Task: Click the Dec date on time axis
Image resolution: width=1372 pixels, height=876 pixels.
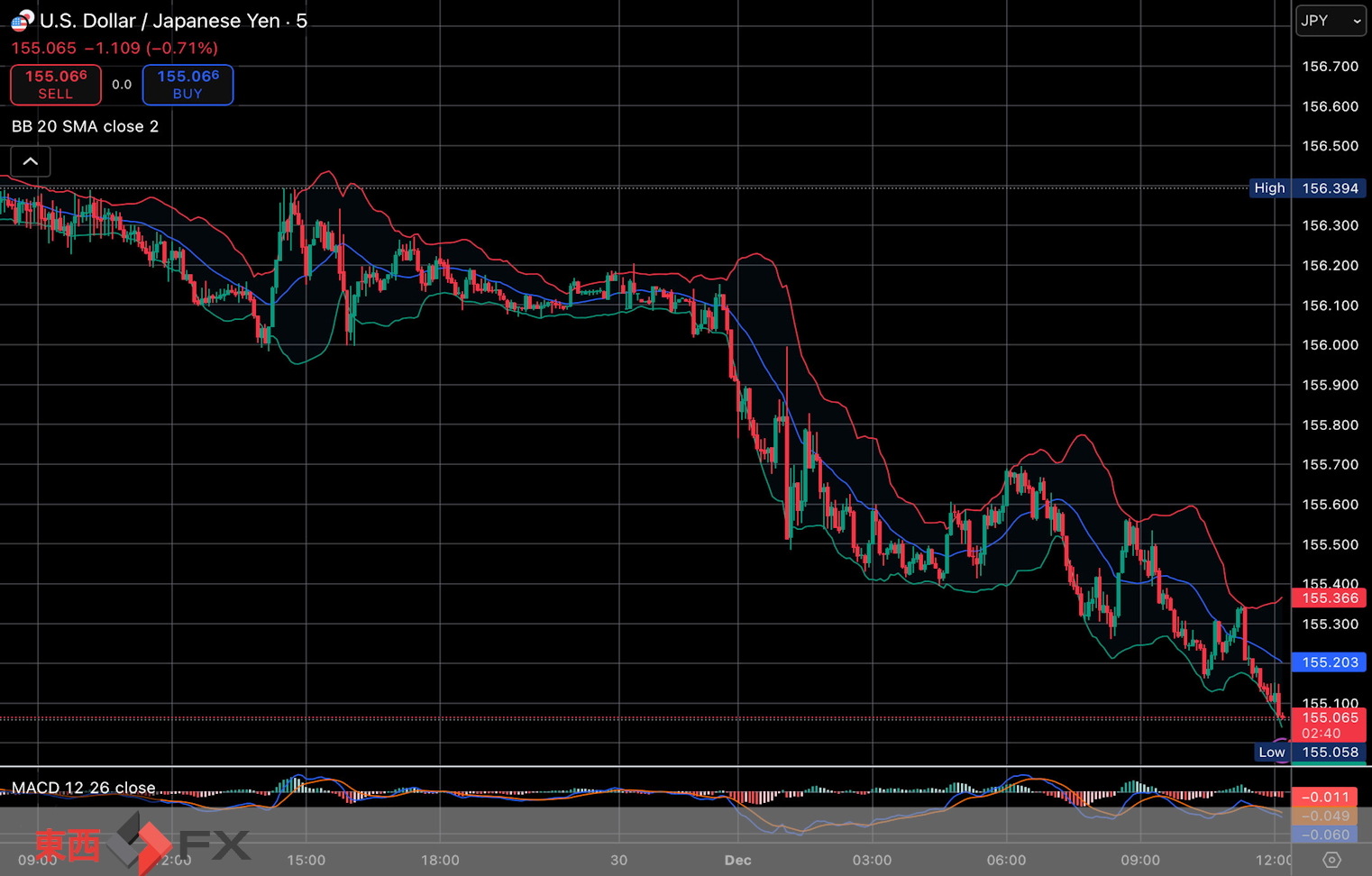Action: tap(737, 860)
